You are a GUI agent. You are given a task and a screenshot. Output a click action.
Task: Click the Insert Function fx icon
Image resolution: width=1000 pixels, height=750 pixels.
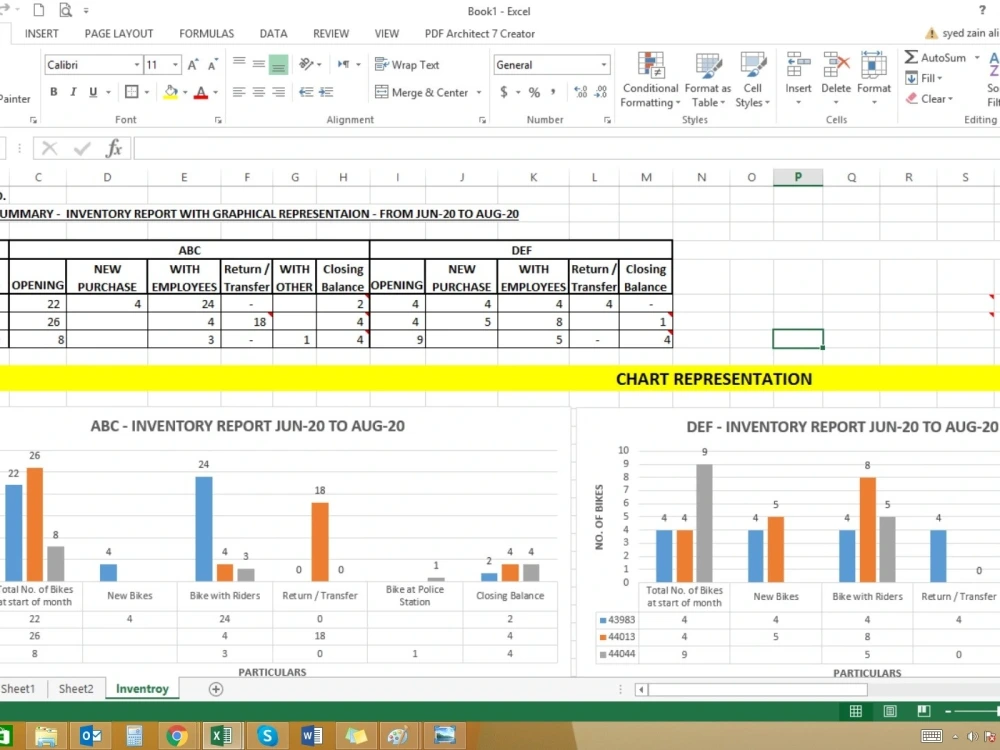point(114,149)
